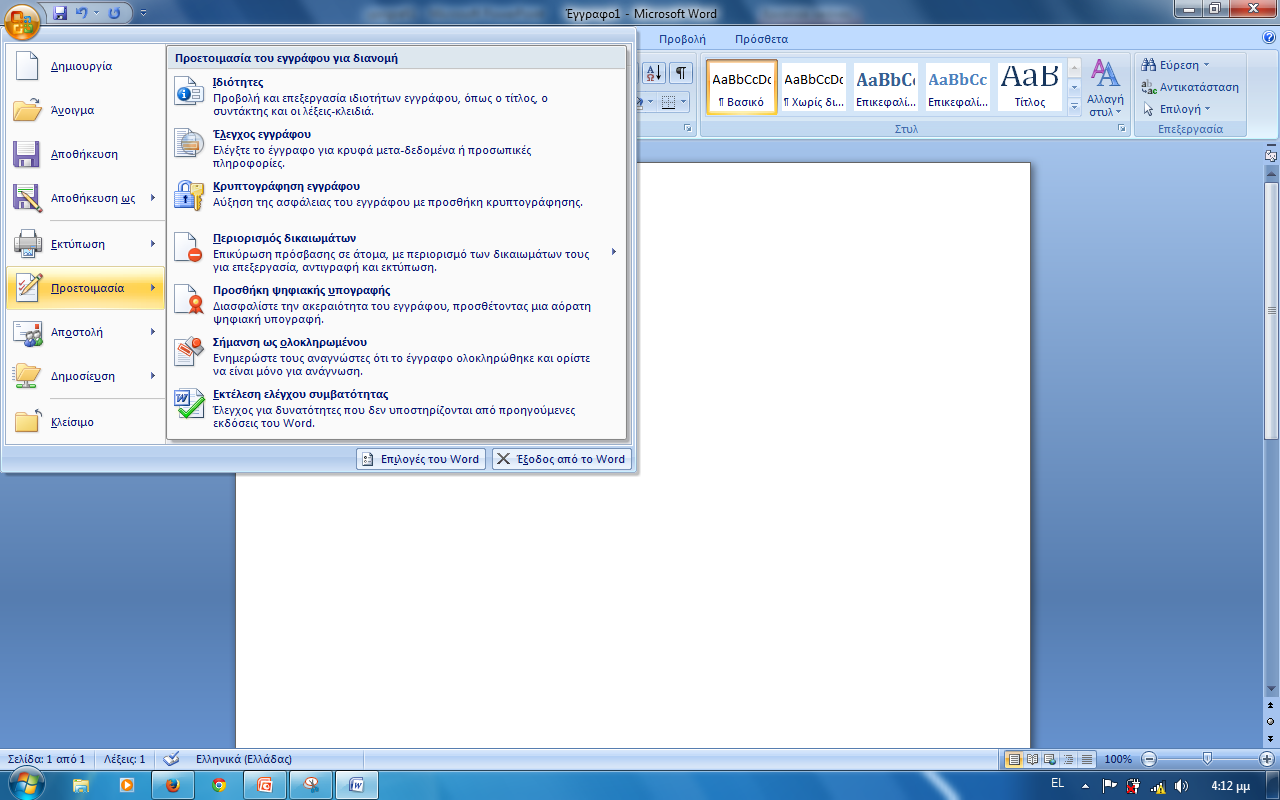1280x800 pixels.
Task: Select the Τίτλος style thumbnail
Action: (1029, 87)
